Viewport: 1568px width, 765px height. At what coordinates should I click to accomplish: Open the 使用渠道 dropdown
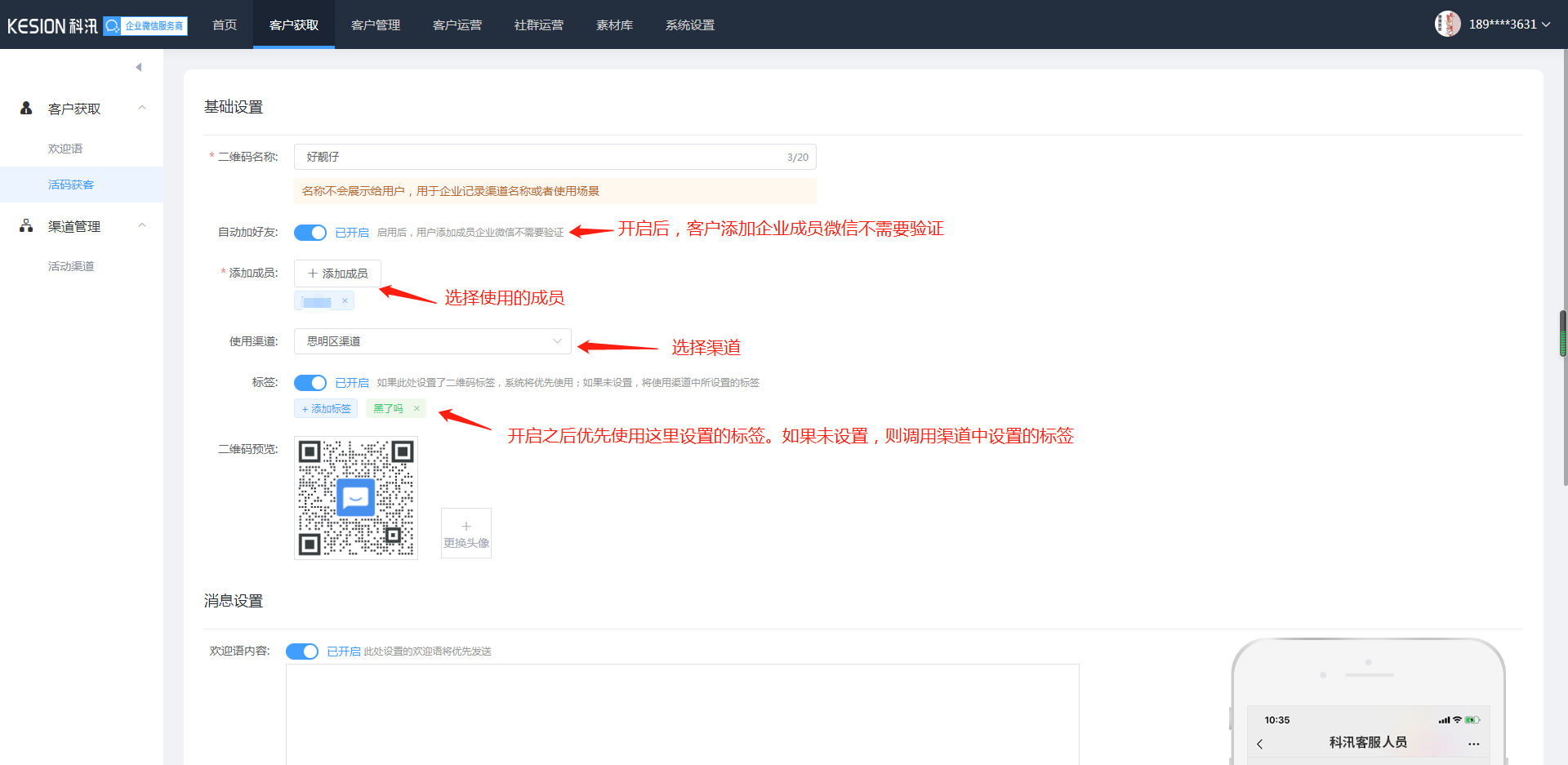432,341
